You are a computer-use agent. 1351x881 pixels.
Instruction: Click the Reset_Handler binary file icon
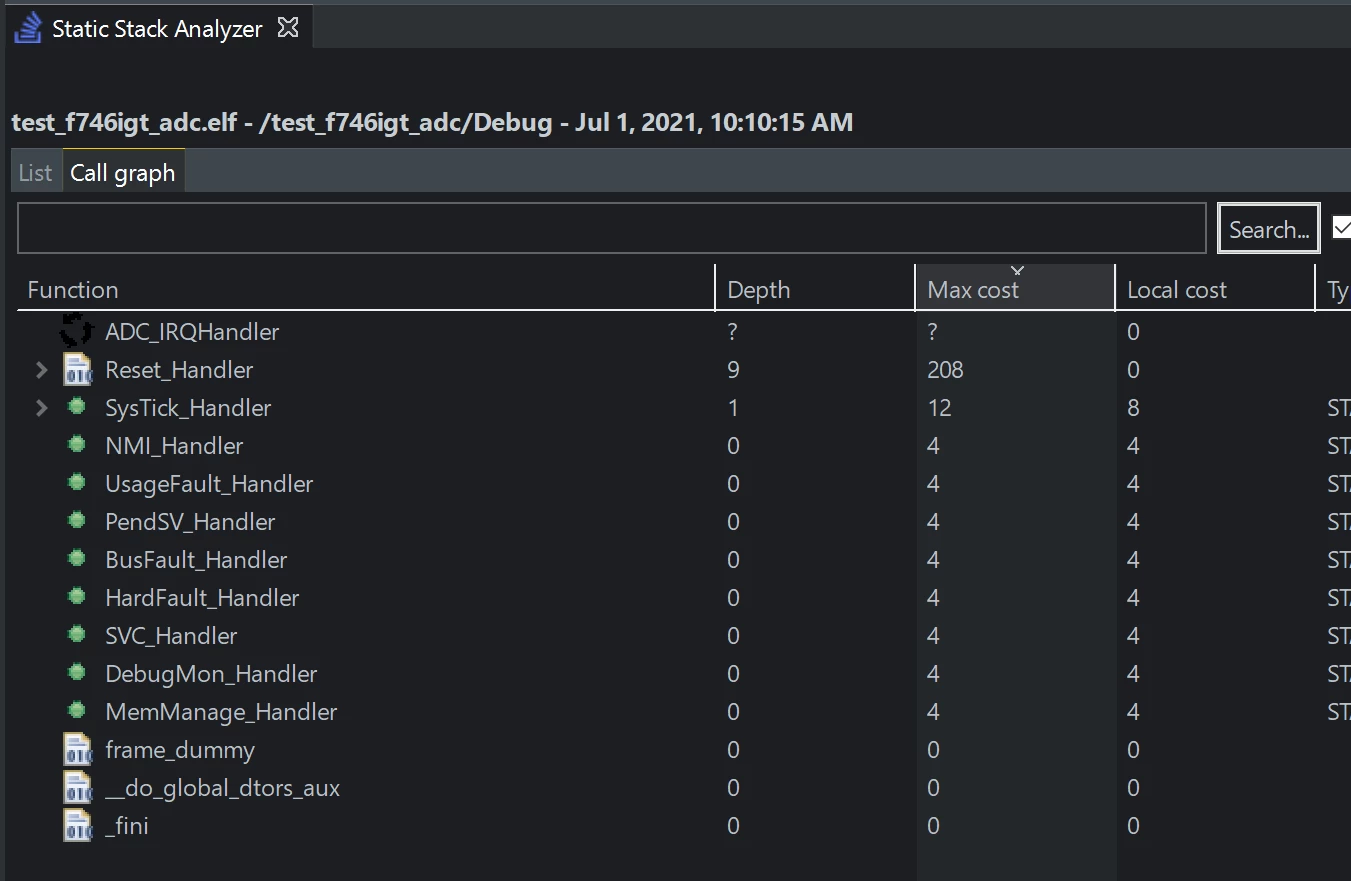point(77,370)
